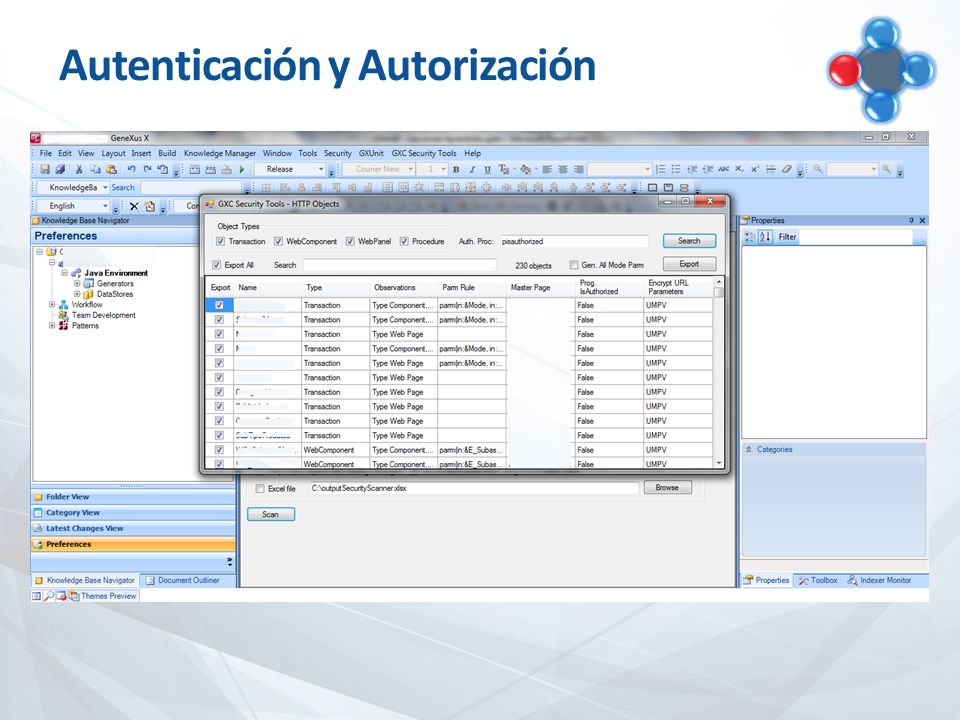Open the GXC Security Tools menu
Image resolution: width=960 pixels, height=720 pixels.
click(x=424, y=153)
